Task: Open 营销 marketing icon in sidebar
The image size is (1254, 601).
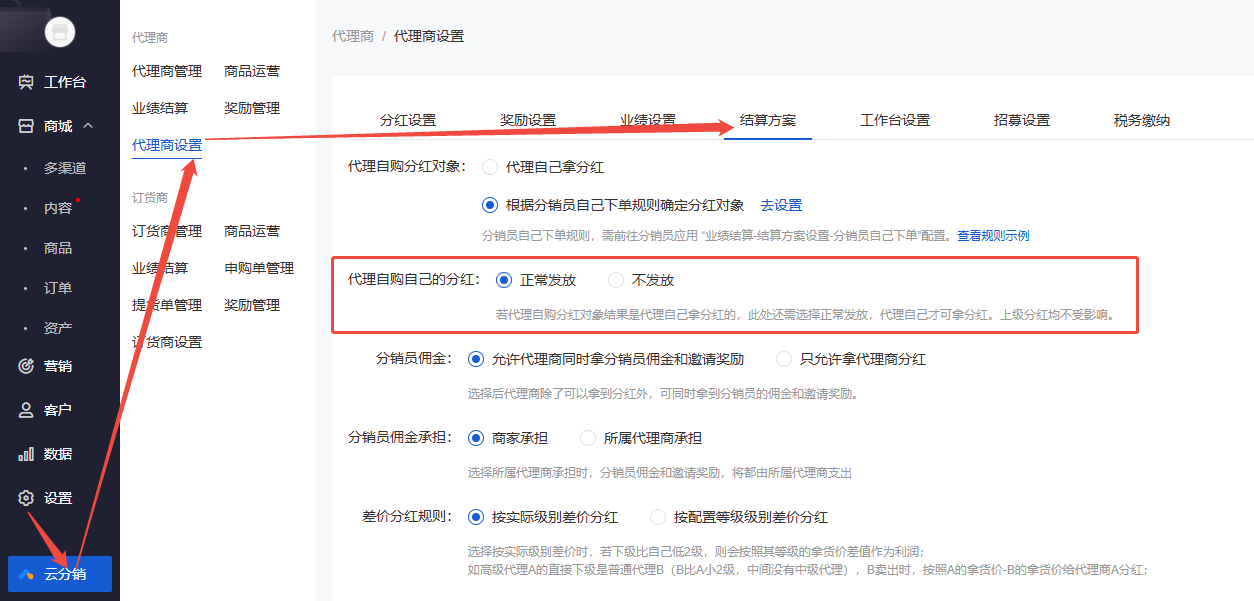Action: [x=26, y=366]
